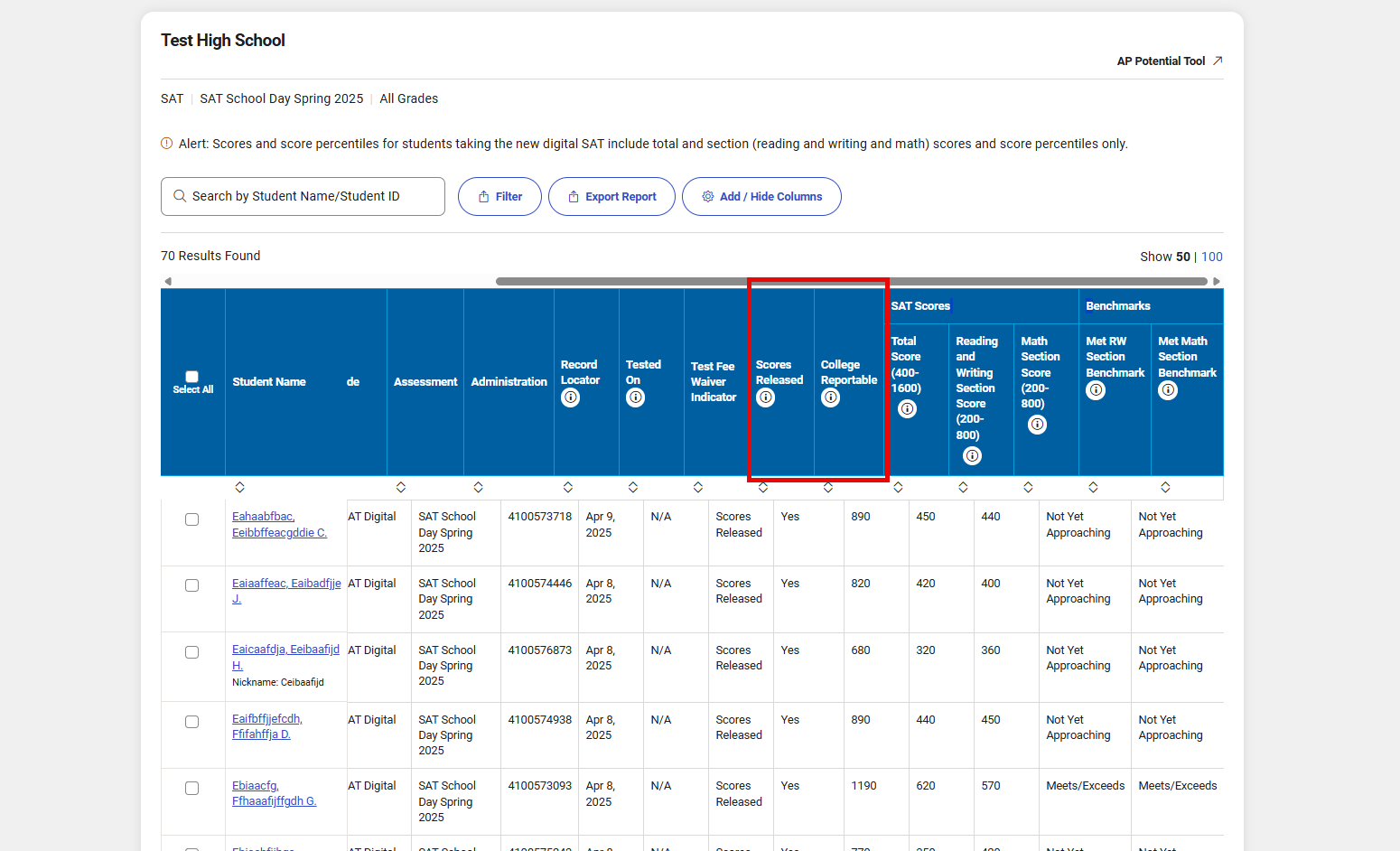Click info icon under Tested On header
The height and width of the screenshot is (851, 1400).
[635, 397]
